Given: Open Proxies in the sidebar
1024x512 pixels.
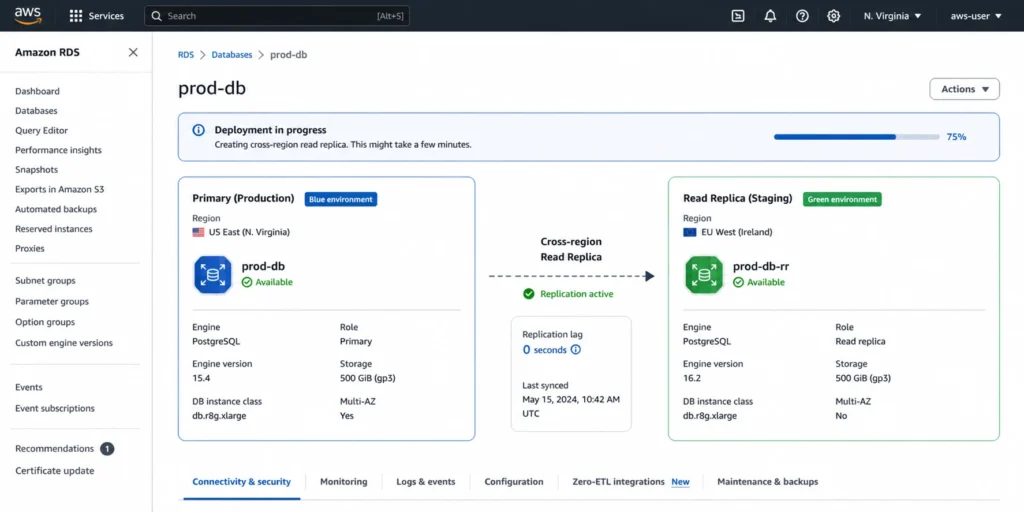Looking at the screenshot, I should pyautogui.click(x=30, y=248).
